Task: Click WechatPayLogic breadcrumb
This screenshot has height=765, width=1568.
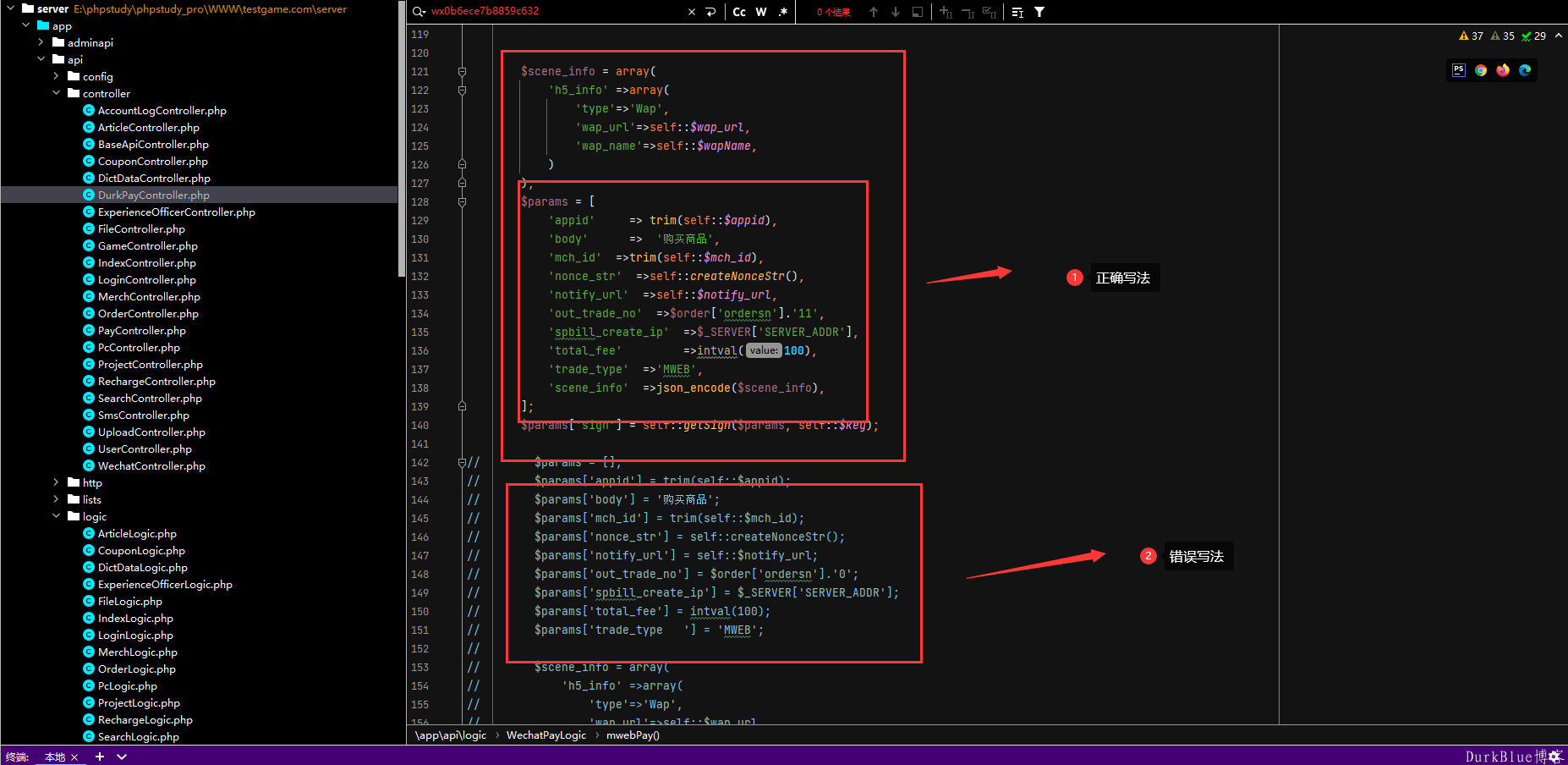Action: pos(546,735)
